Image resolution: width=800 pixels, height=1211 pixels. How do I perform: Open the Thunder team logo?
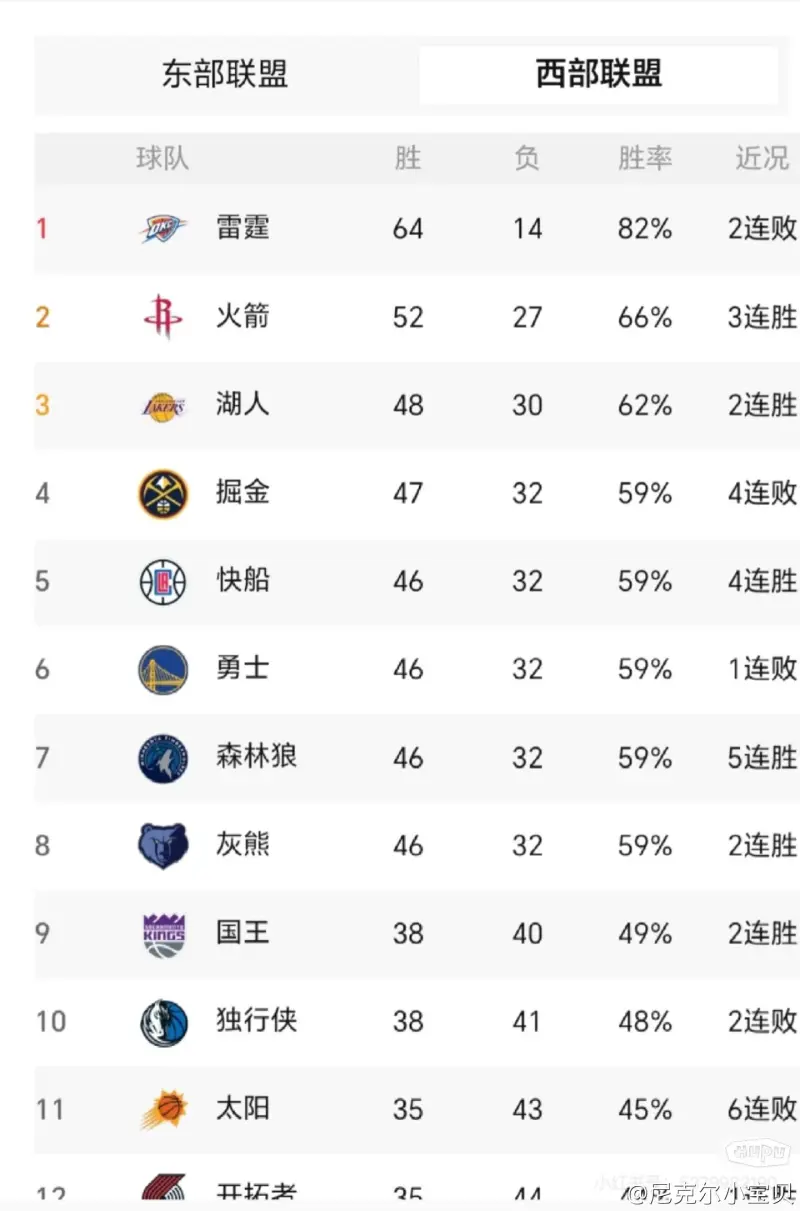click(163, 229)
